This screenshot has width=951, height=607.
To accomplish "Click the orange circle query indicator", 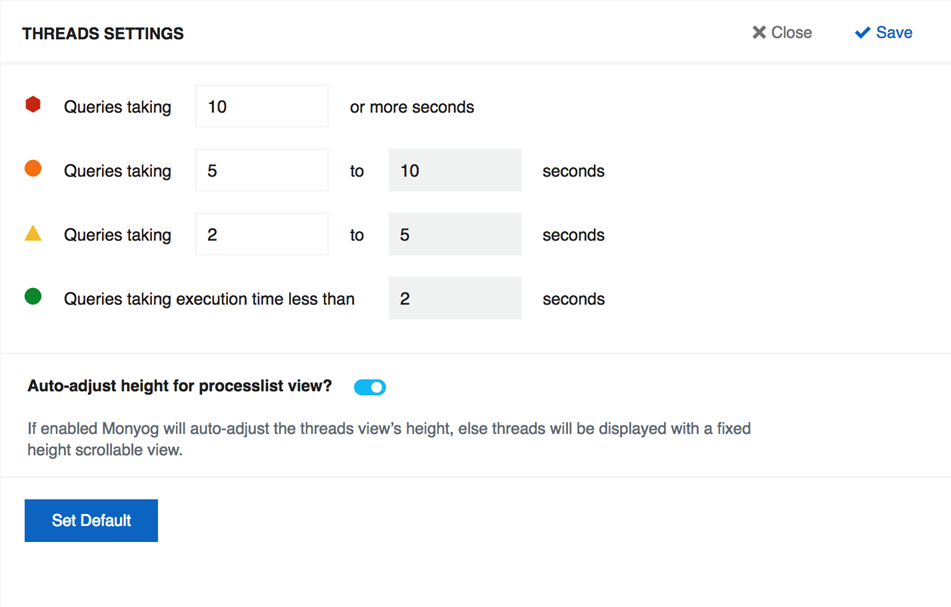I will coord(33,168).
